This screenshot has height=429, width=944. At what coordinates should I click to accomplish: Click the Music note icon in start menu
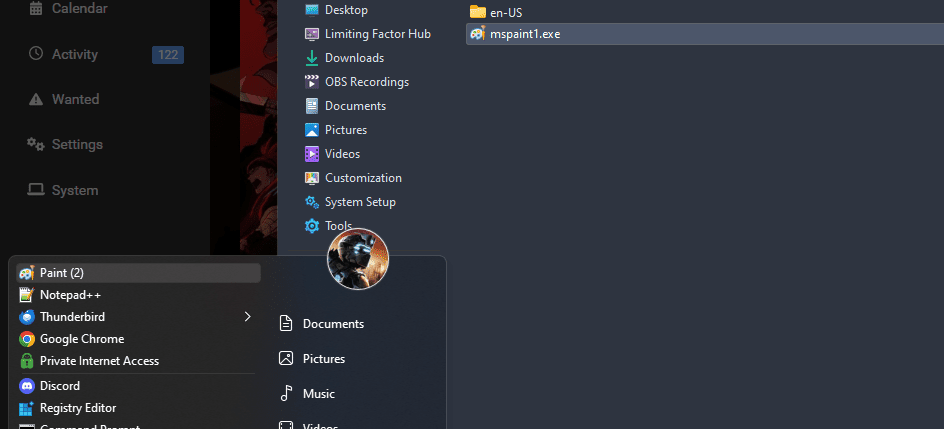286,394
